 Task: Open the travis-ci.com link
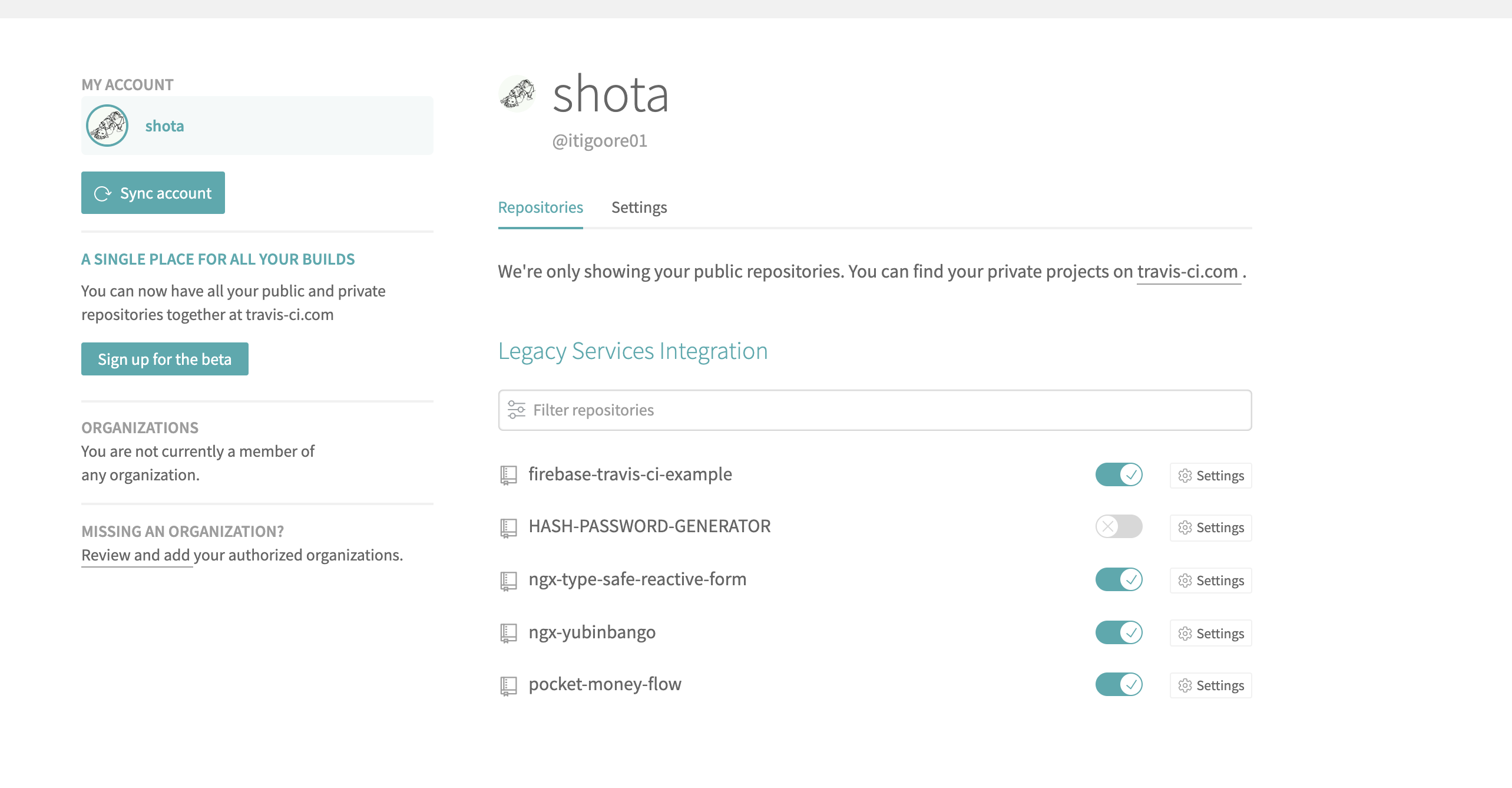pyautogui.click(x=1187, y=271)
